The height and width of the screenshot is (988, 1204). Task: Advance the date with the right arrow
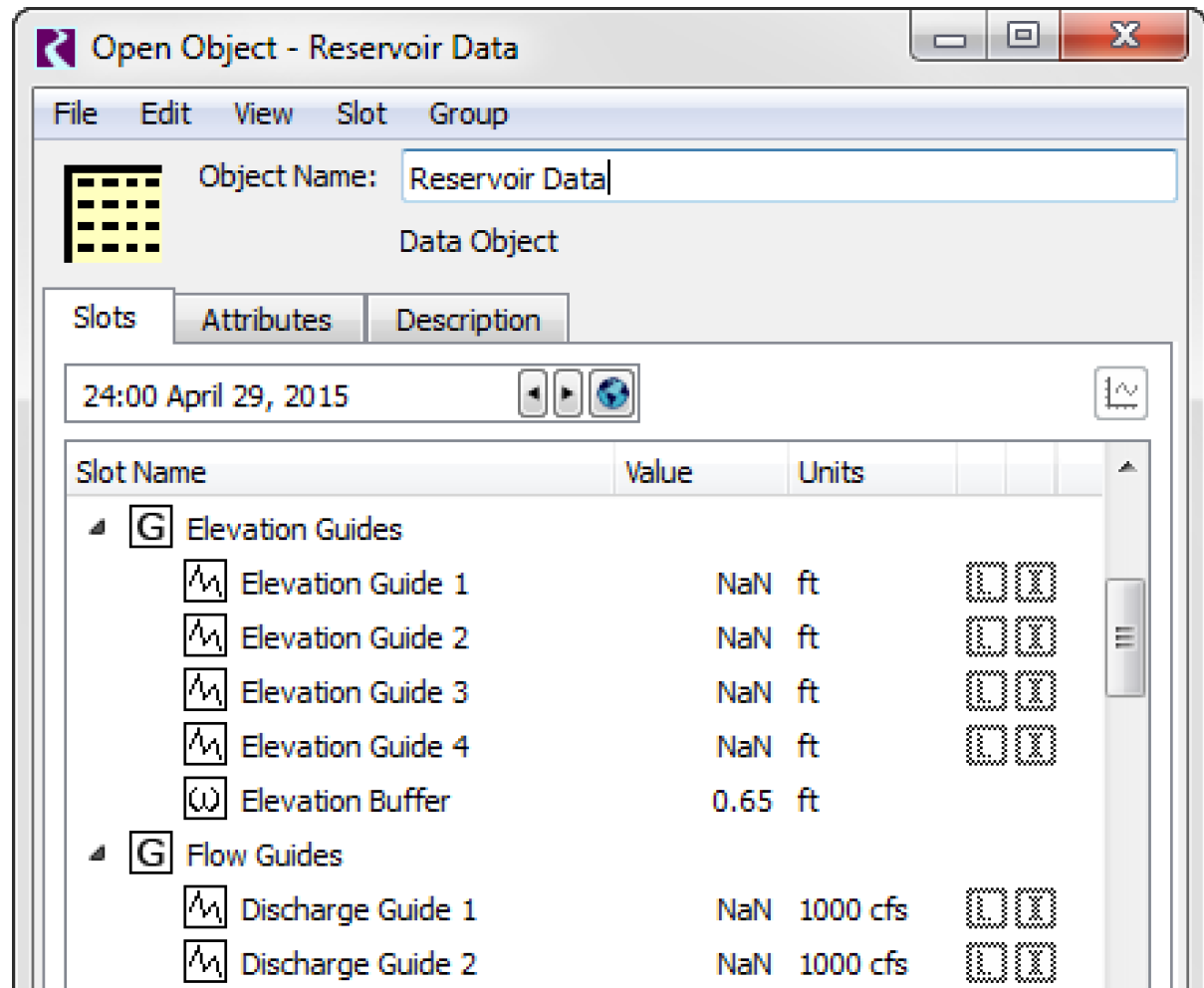(567, 395)
